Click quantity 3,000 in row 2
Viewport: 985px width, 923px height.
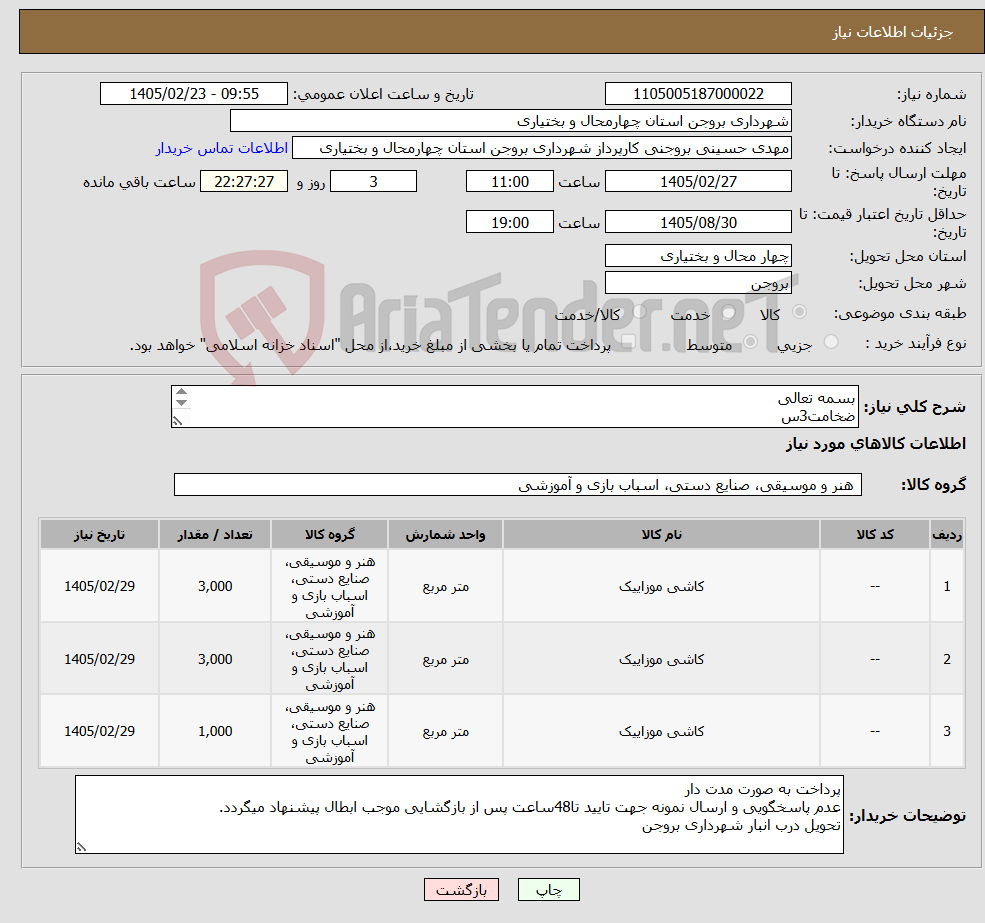(215, 659)
